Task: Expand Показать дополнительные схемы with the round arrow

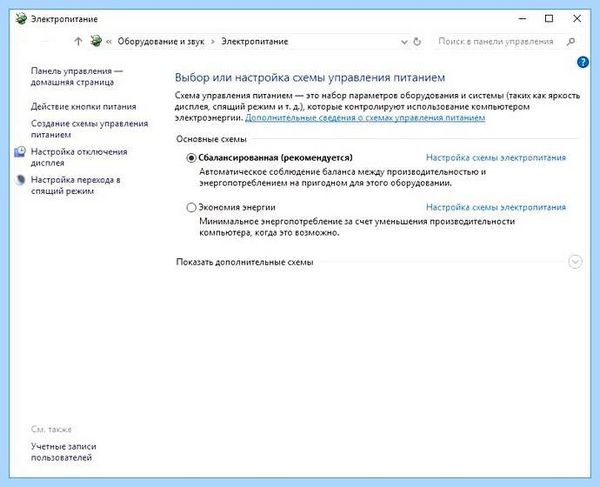Action: point(575,262)
